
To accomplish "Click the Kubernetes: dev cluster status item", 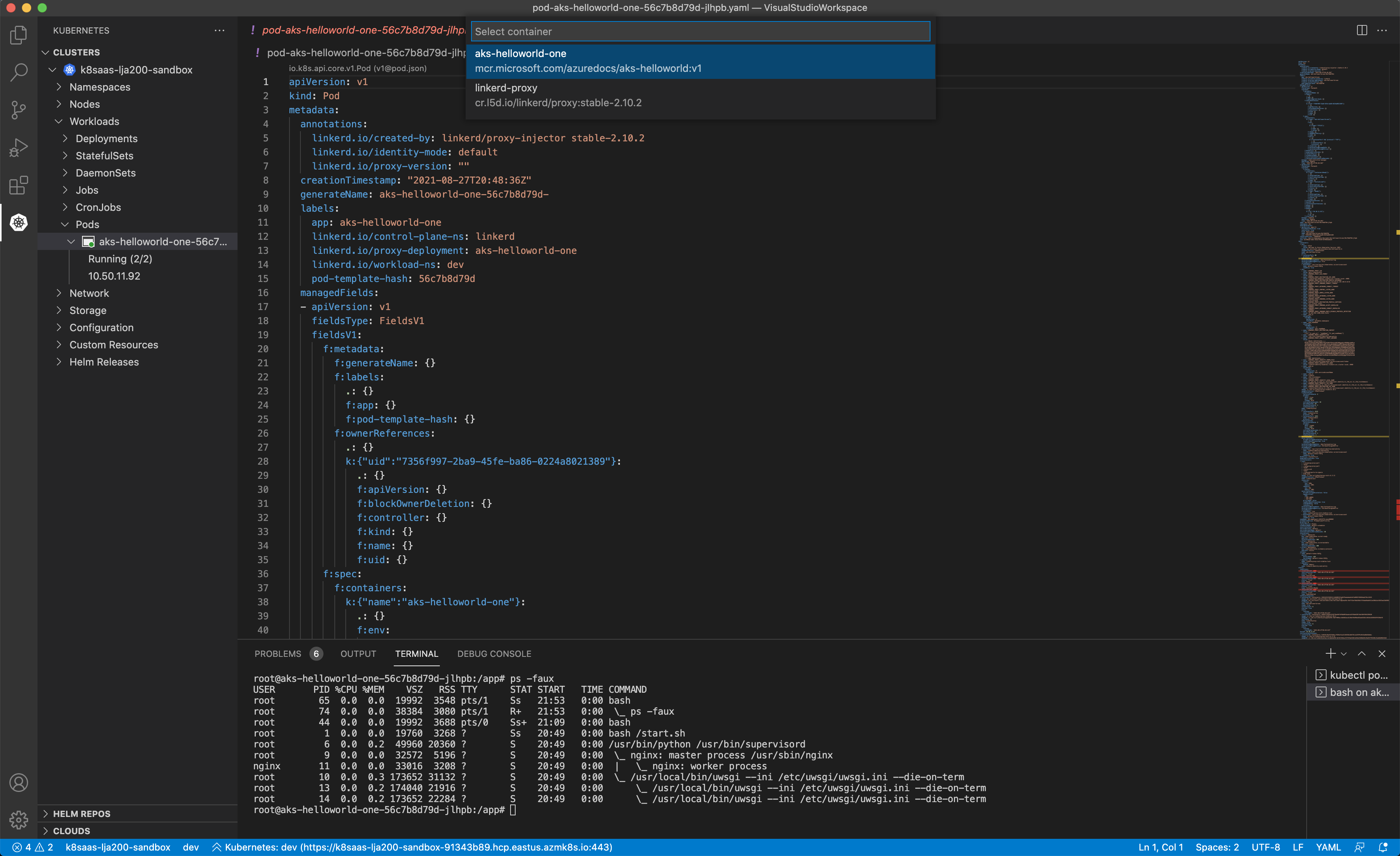I will click(x=412, y=847).
